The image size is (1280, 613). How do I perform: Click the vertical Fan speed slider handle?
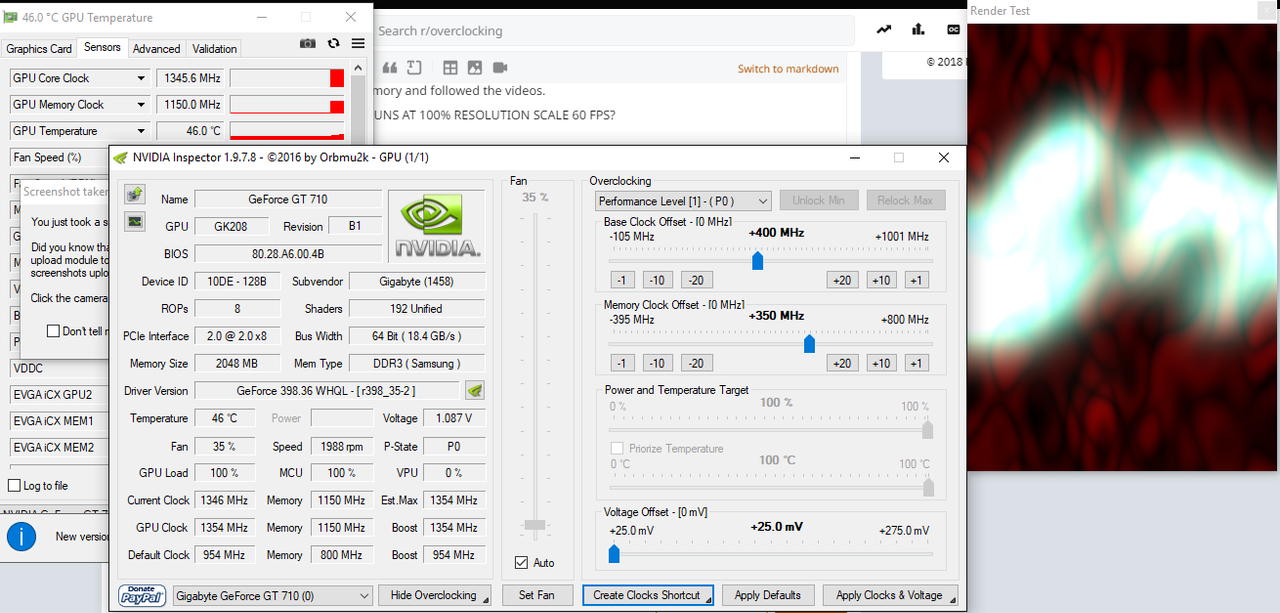point(536,525)
